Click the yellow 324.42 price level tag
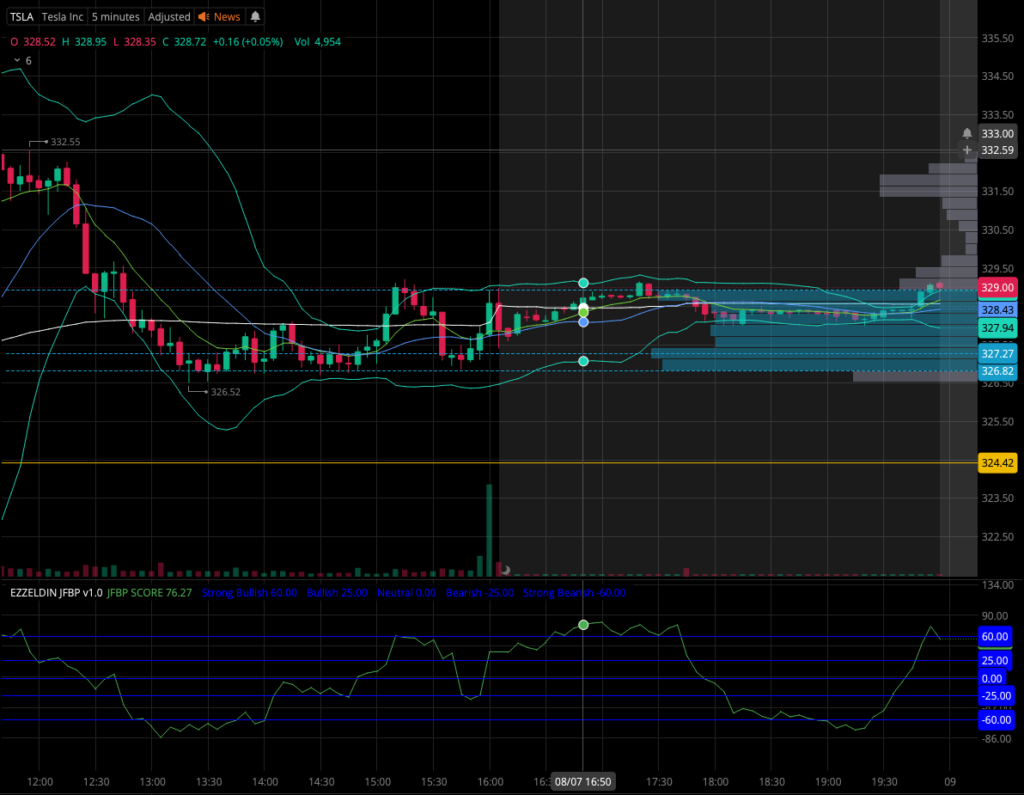Viewport: 1024px width, 795px height. pyautogui.click(x=997, y=463)
